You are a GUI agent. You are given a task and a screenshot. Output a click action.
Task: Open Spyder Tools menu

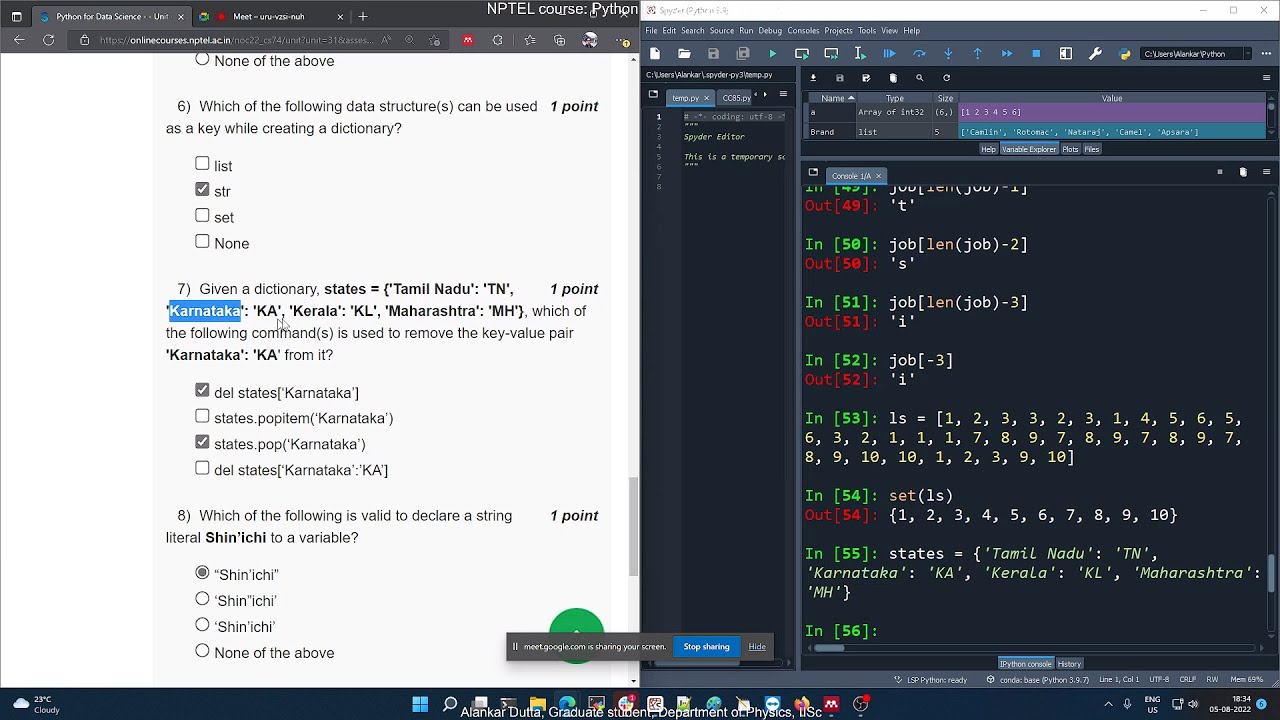pos(867,31)
